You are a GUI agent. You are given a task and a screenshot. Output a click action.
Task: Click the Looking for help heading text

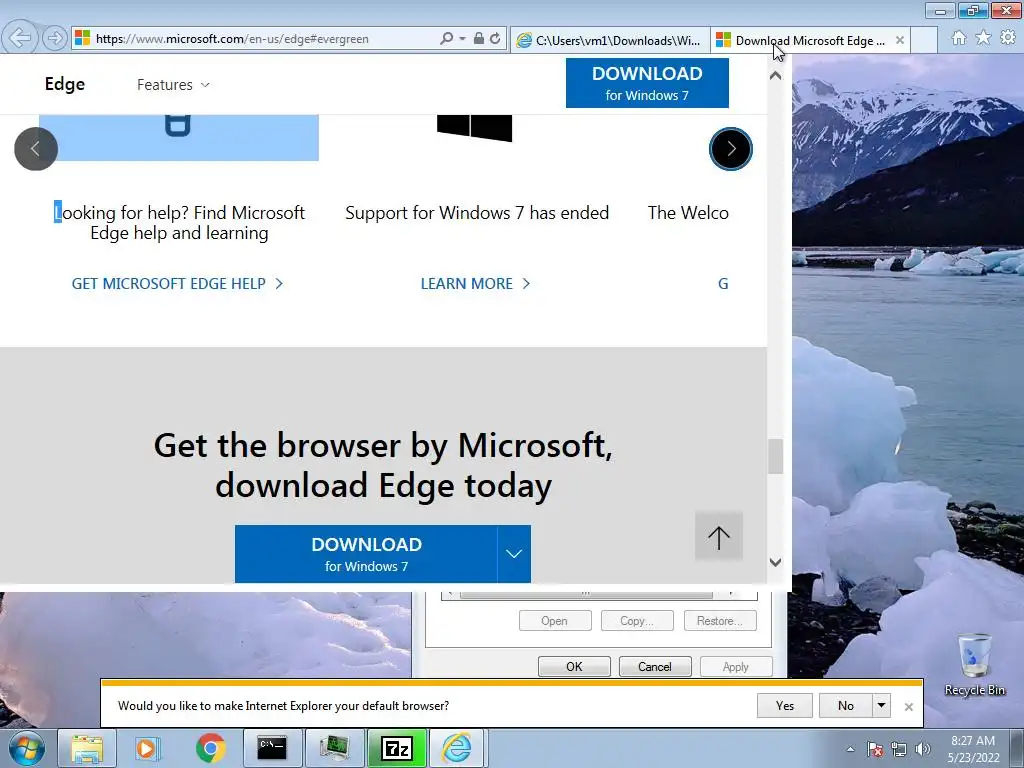click(180, 223)
